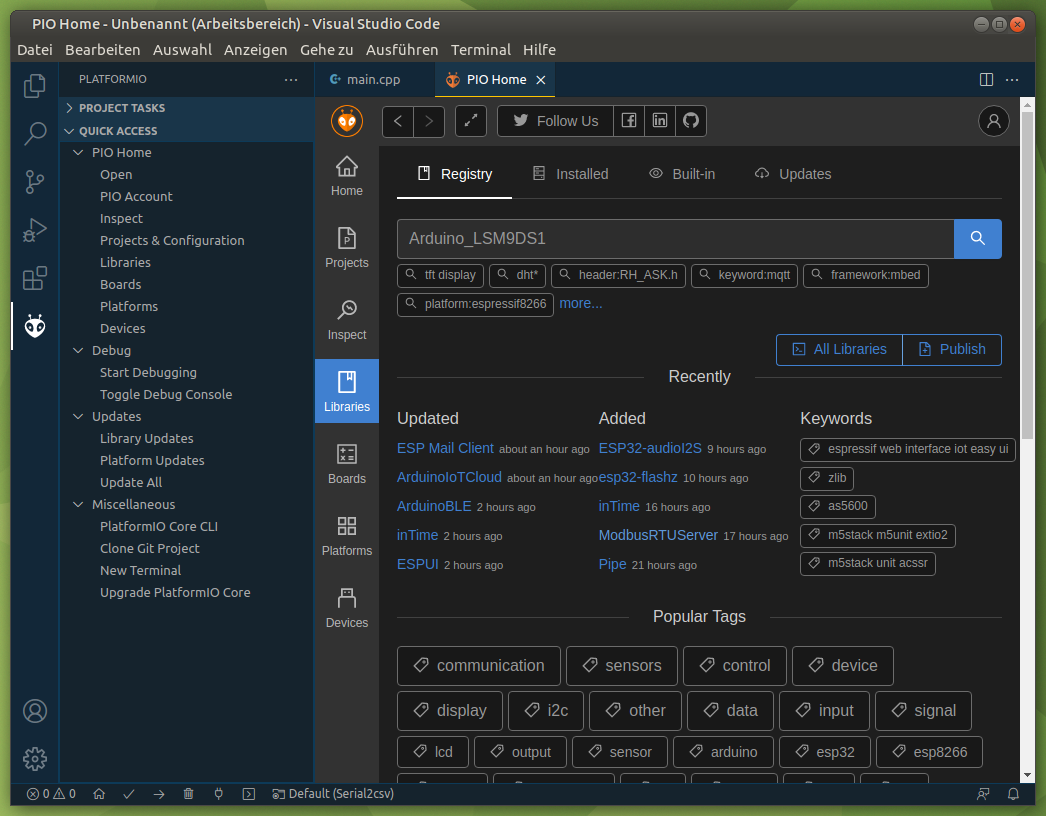Screen dimensions: 1046x816
Task: Click the PlatformIO logo in PIO Home
Action: pos(347,121)
